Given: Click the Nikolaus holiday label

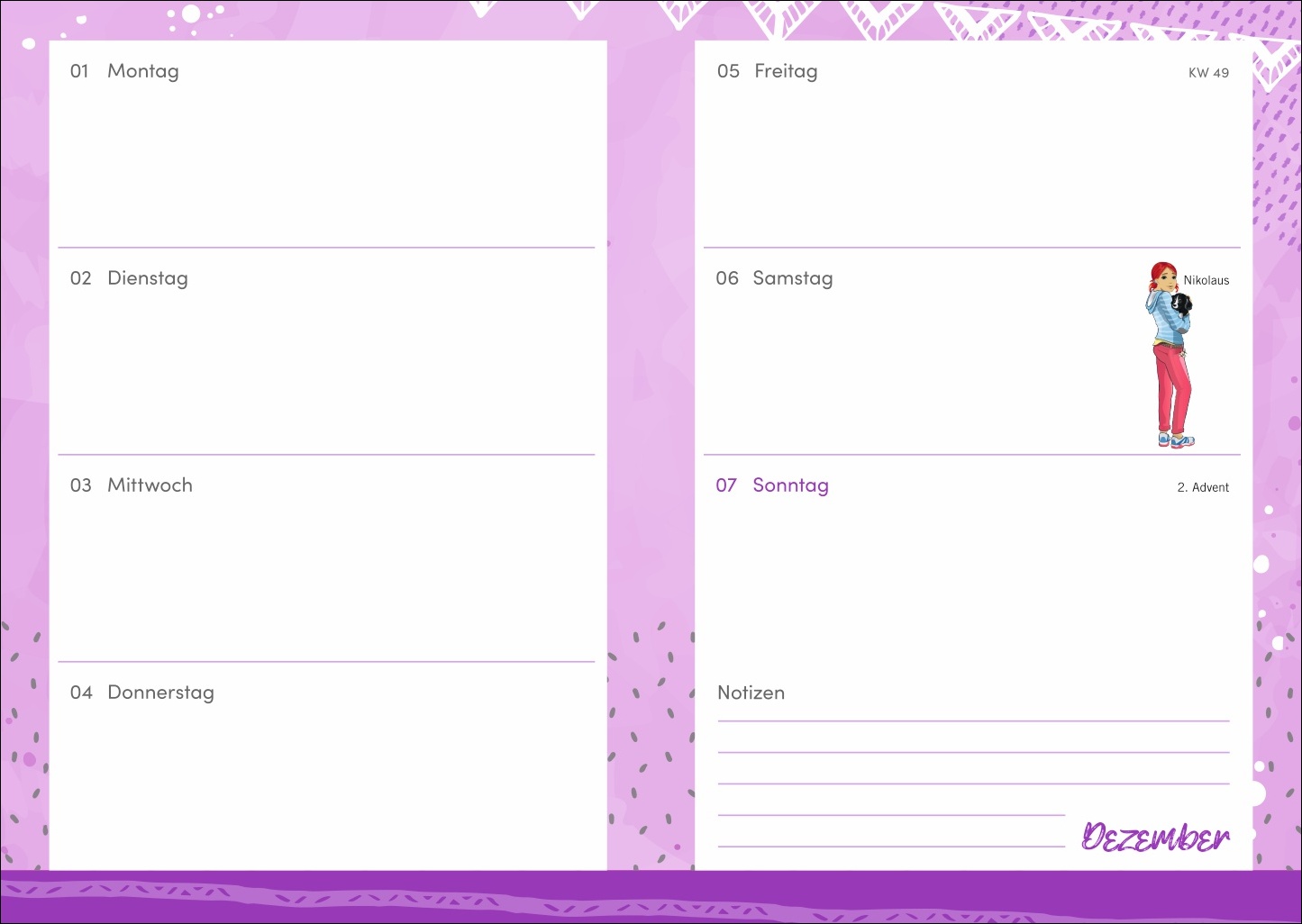Looking at the screenshot, I should click(1206, 280).
